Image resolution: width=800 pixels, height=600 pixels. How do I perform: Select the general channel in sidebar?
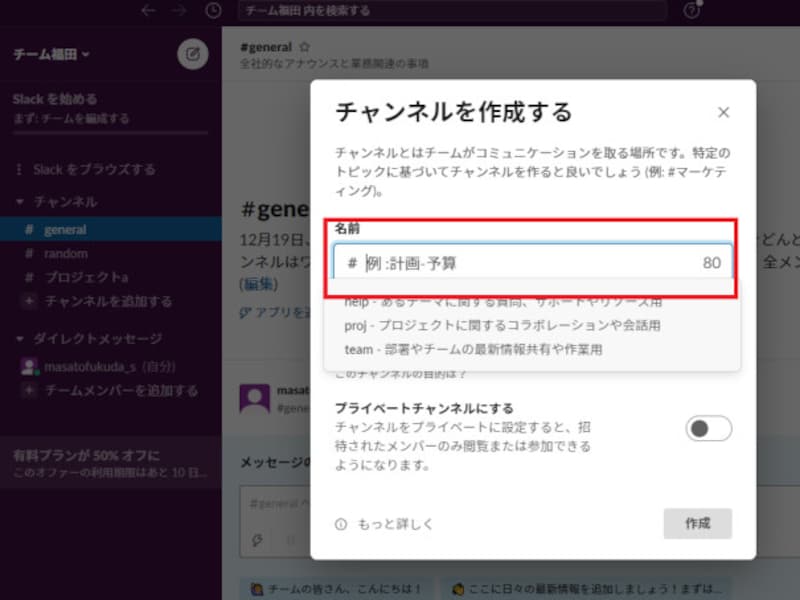(111, 230)
